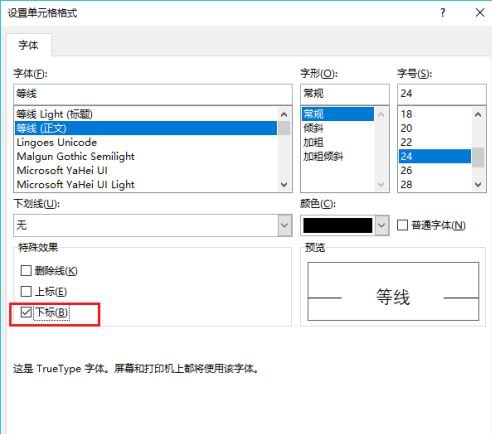Choose Microsoft YaHei UI font
Image resolution: width=492 pixels, height=435 pixels.
[146, 170]
